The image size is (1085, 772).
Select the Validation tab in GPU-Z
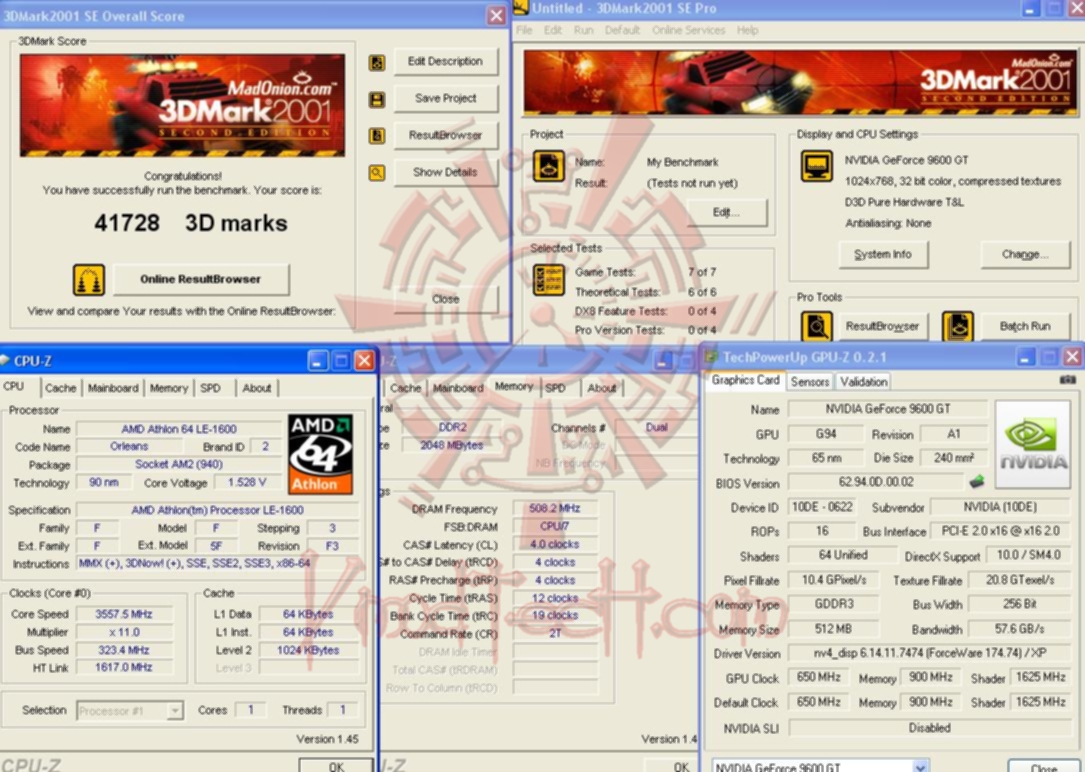point(864,382)
